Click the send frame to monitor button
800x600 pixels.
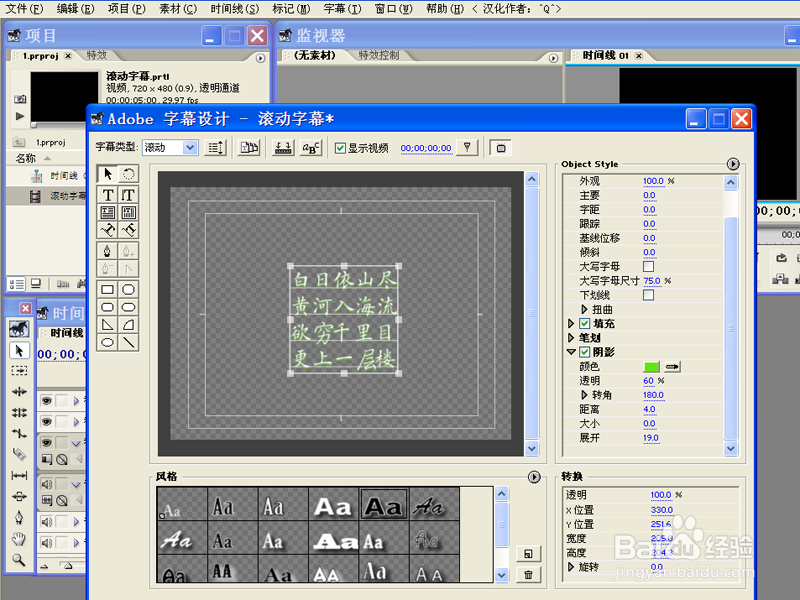tap(501, 148)
